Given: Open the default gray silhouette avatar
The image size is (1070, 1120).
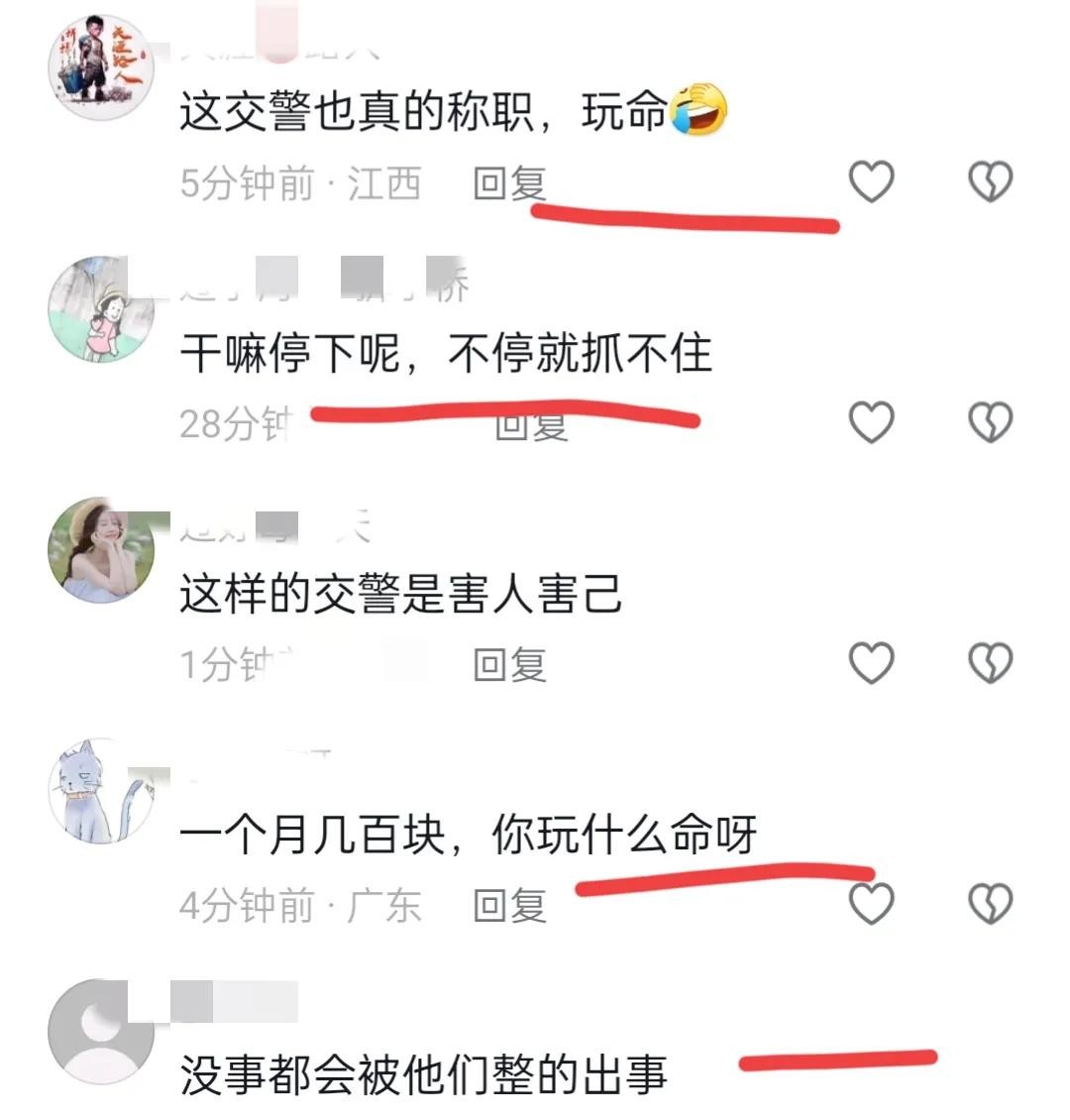Looking at the screenshot, I should coord(101,1032).
